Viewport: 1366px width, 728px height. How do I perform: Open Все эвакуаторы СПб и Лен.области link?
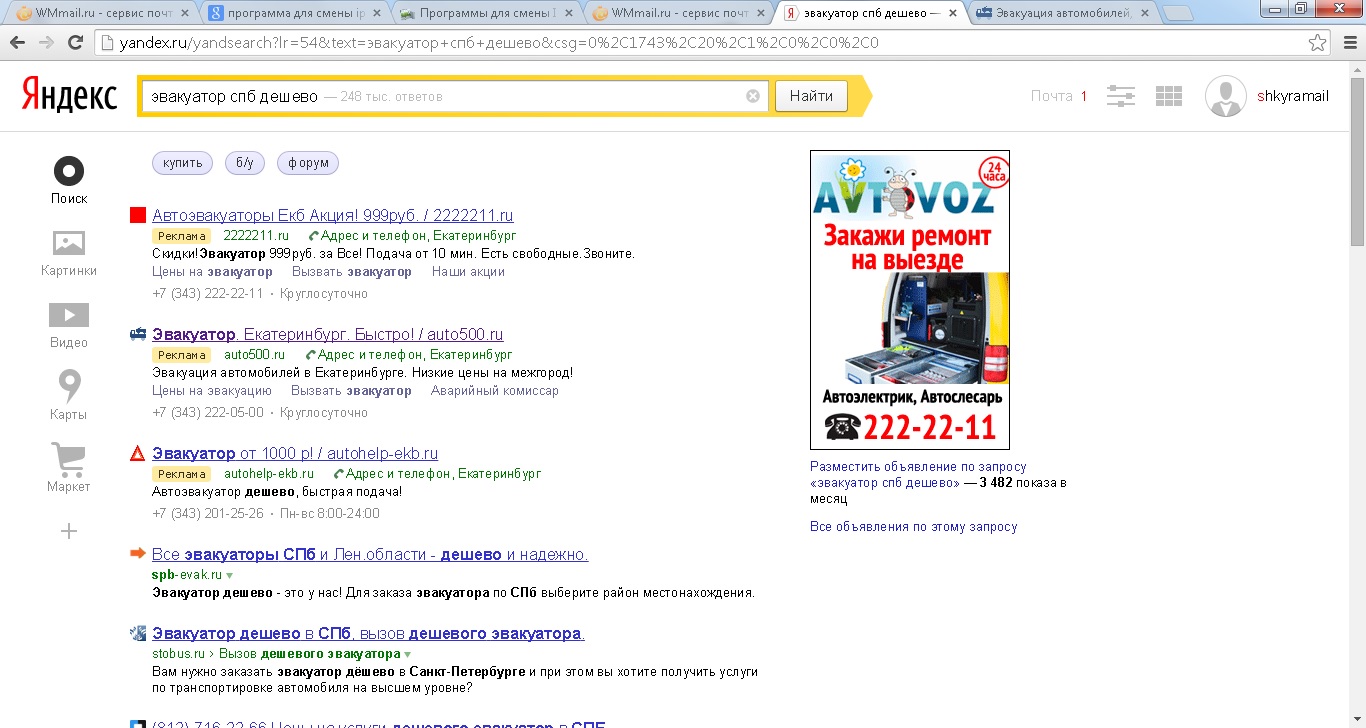click(370, 554)
